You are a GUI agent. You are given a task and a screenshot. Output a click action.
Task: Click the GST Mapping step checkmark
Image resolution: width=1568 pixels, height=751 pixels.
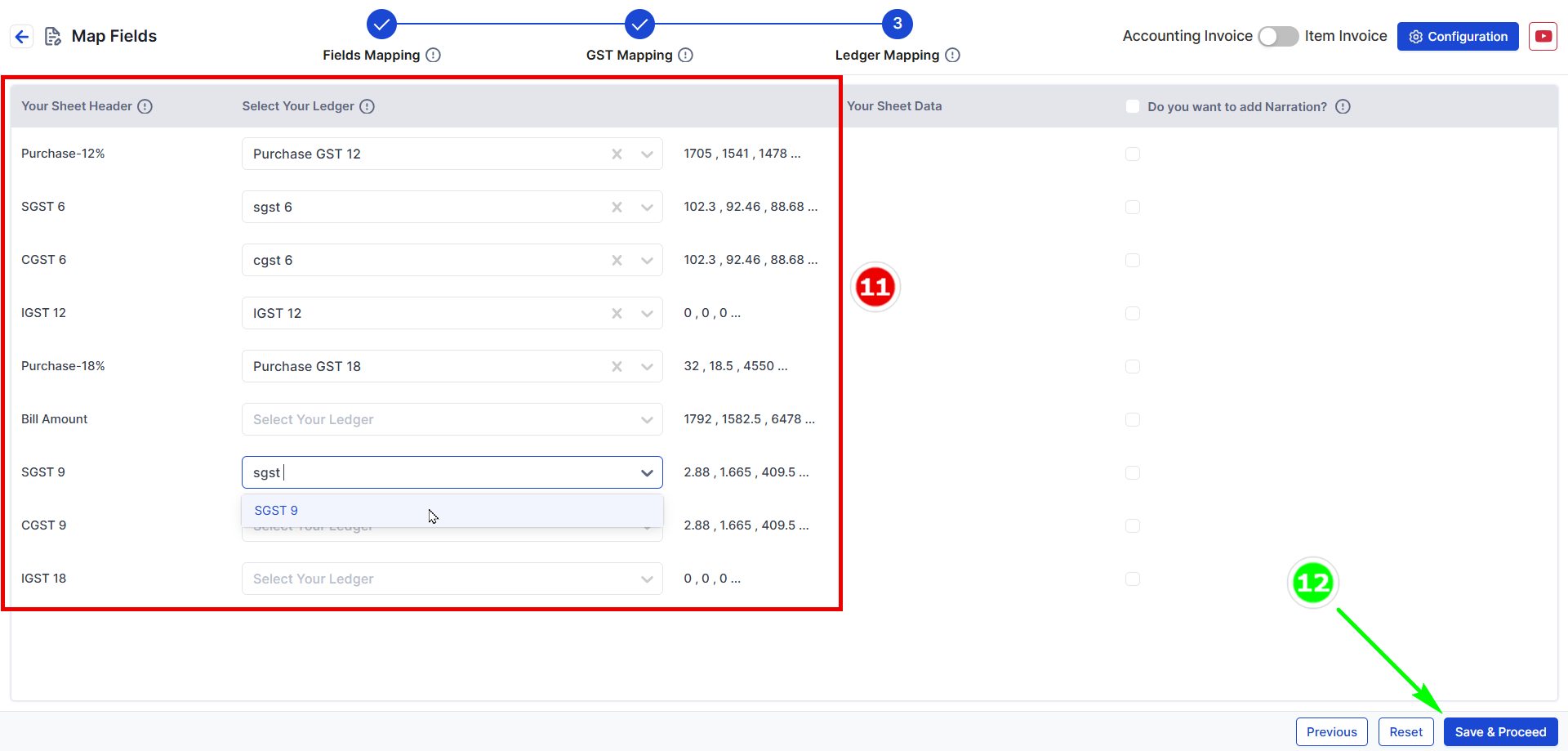click(639, 24)
